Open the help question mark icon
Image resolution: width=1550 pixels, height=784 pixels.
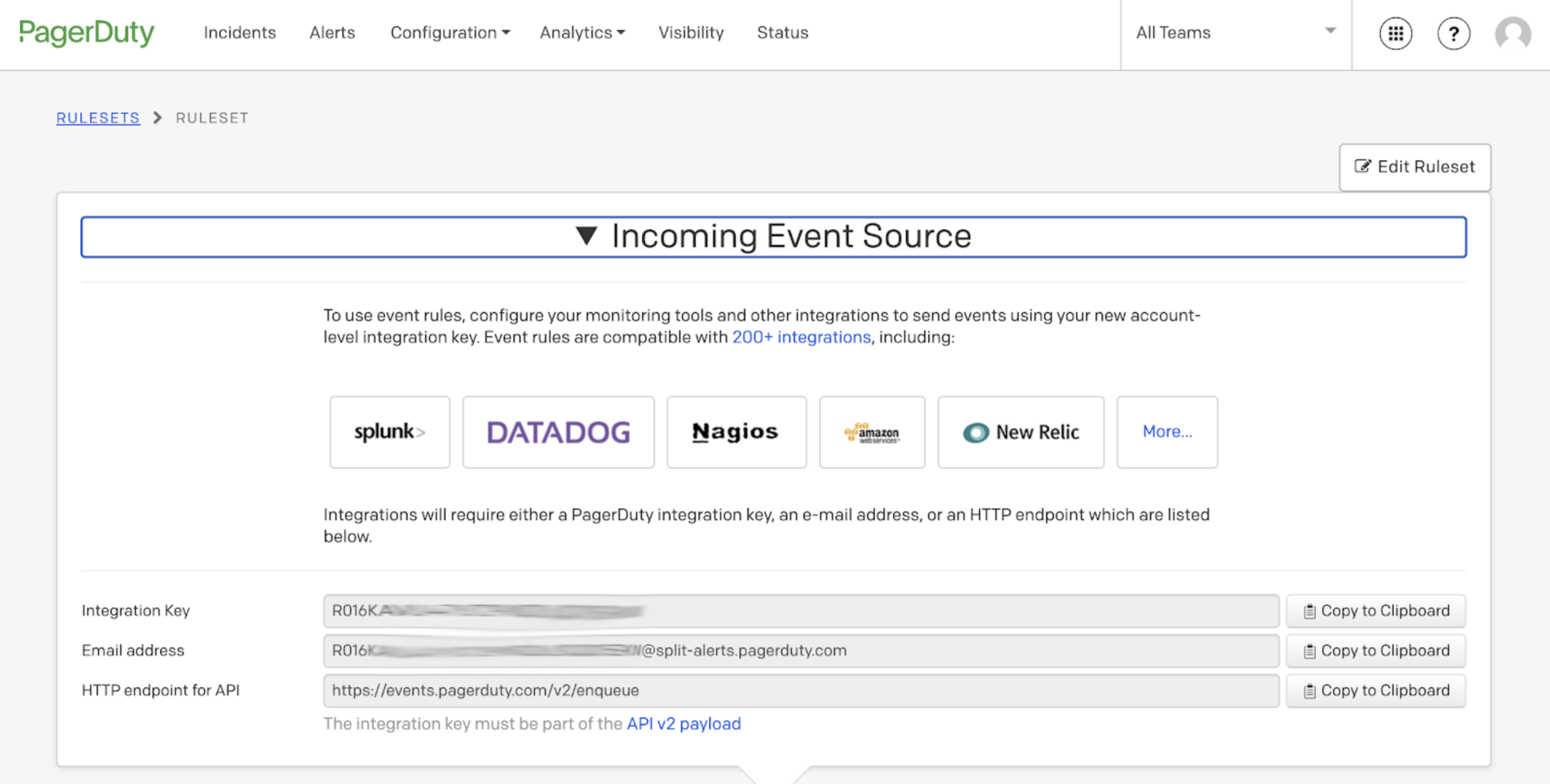[1454, 33]
